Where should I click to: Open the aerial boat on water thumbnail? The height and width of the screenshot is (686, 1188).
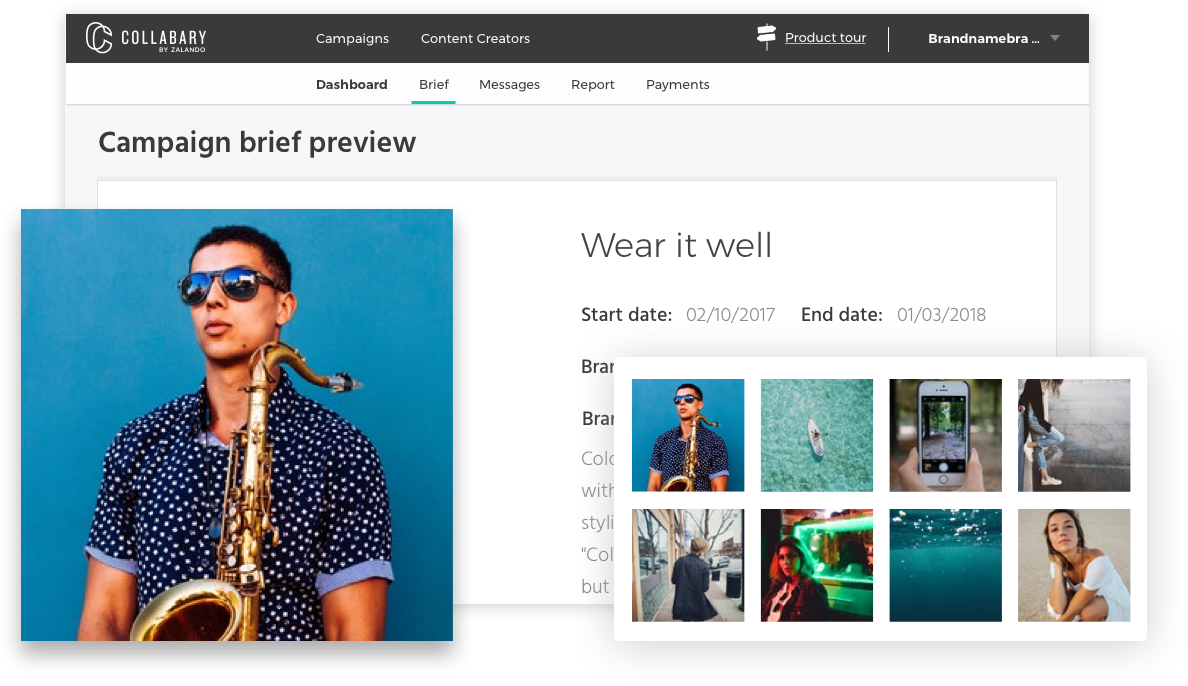[x=817, y=435]
